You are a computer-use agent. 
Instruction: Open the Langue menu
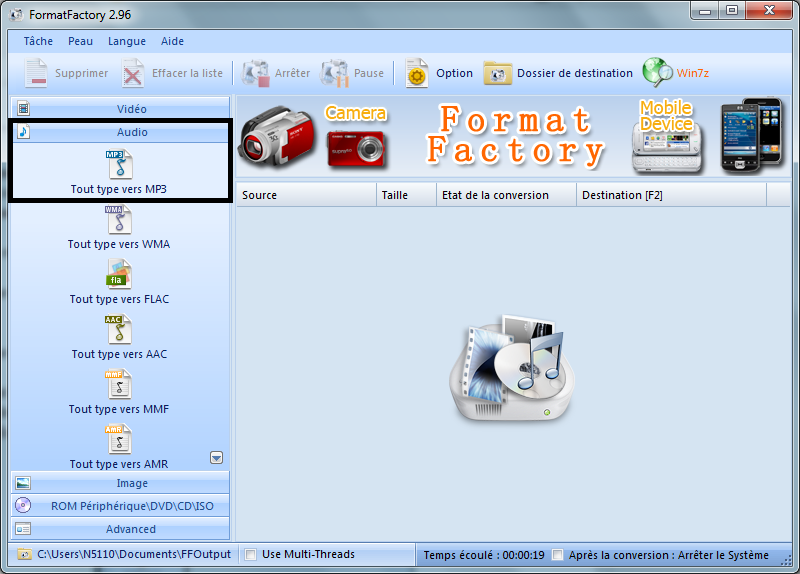[x=127, y=41]
